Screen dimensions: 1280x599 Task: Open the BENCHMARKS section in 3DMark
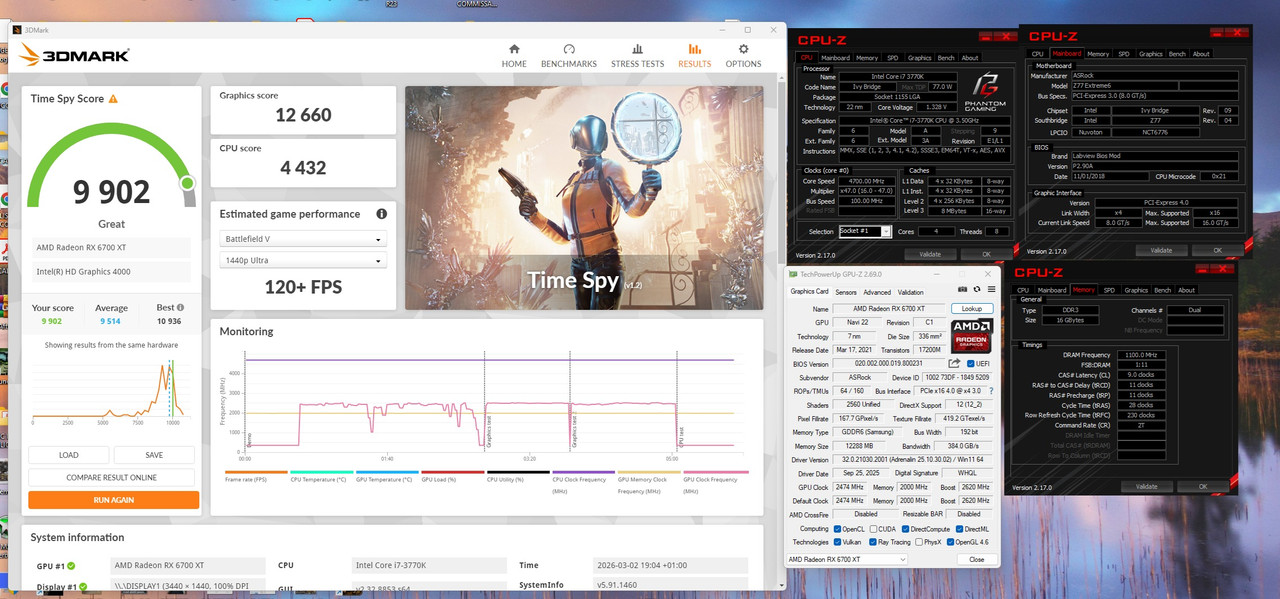[x=568, y=56]
